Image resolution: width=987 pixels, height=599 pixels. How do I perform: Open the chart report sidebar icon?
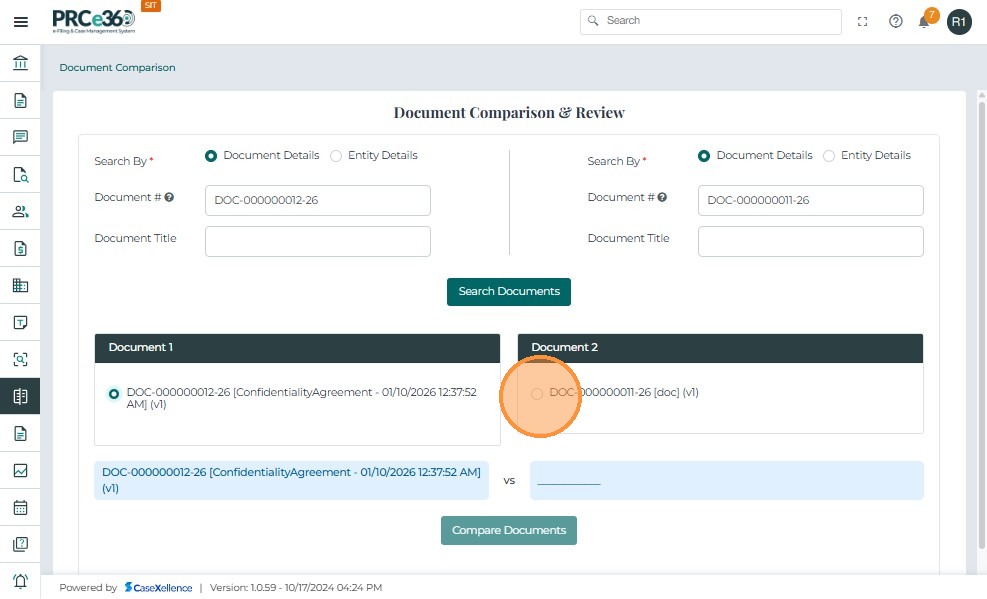pos(20,470)
